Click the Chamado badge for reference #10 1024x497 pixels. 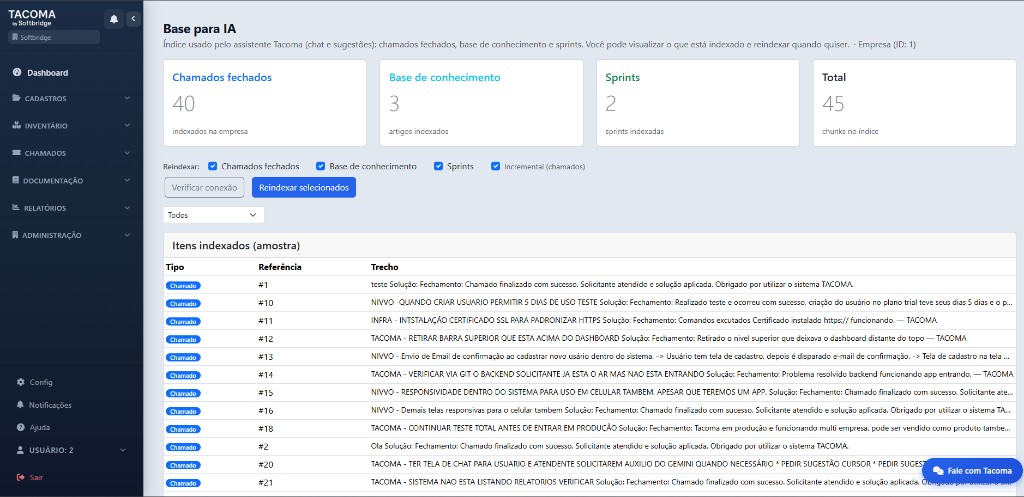pyautogui.click(x=183, y=303)
